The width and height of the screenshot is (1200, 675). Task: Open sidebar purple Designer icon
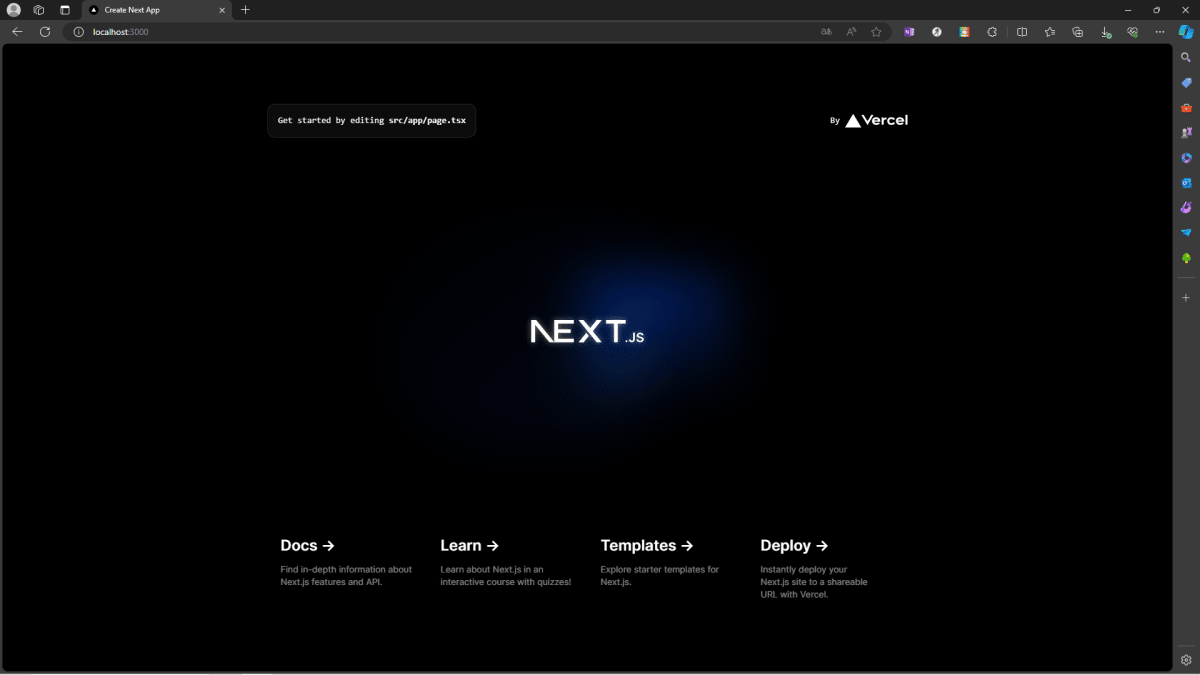1186,208
